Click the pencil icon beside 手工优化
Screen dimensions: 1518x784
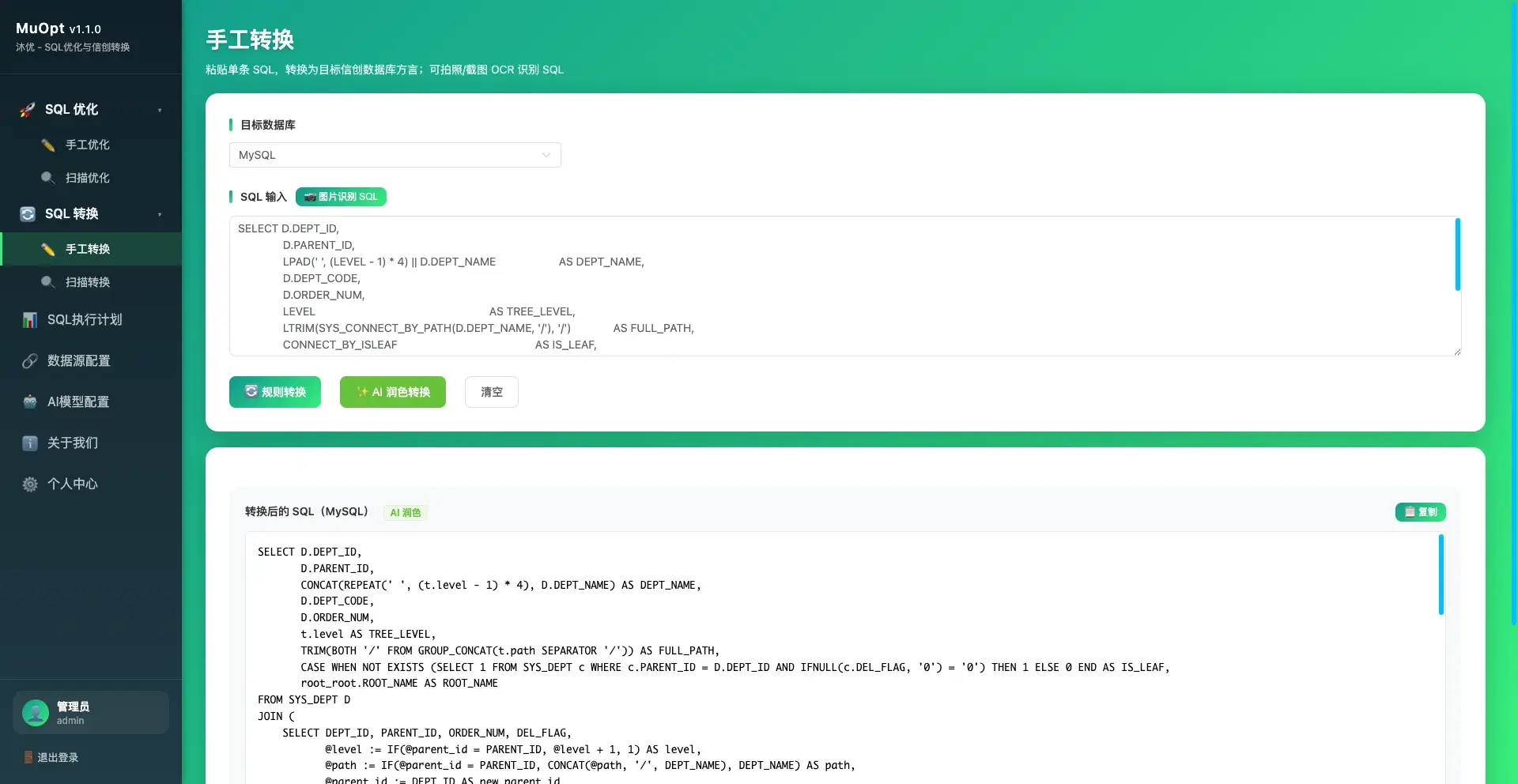48,145
